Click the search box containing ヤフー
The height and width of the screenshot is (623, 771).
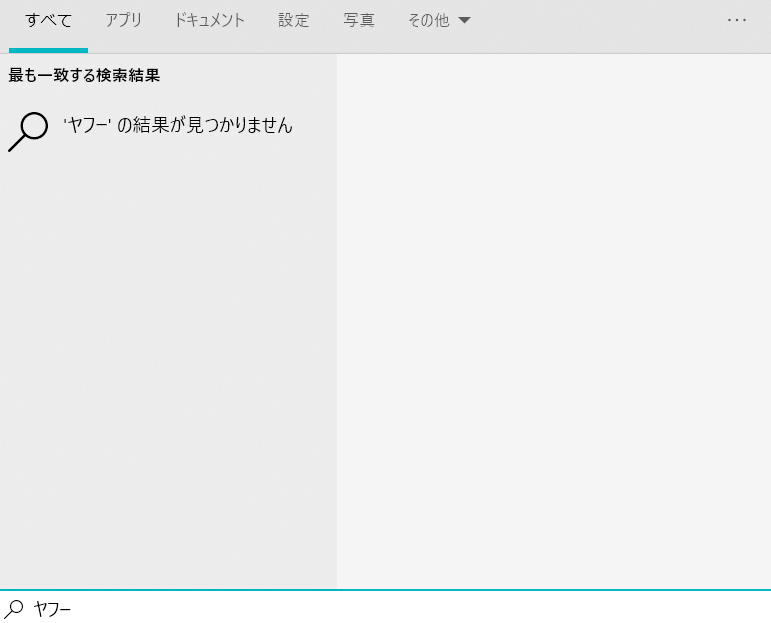(386, 609)
